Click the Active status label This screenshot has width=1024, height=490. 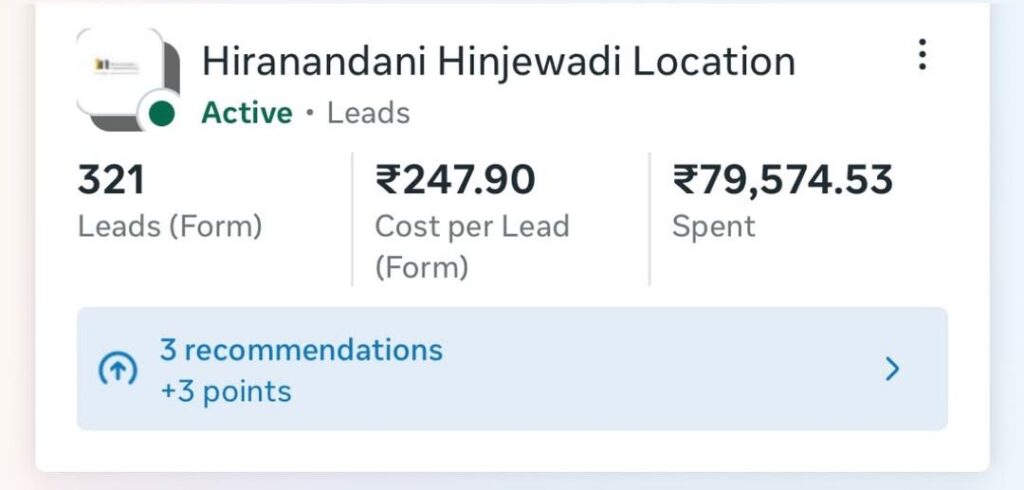click(x=247, y=113)
